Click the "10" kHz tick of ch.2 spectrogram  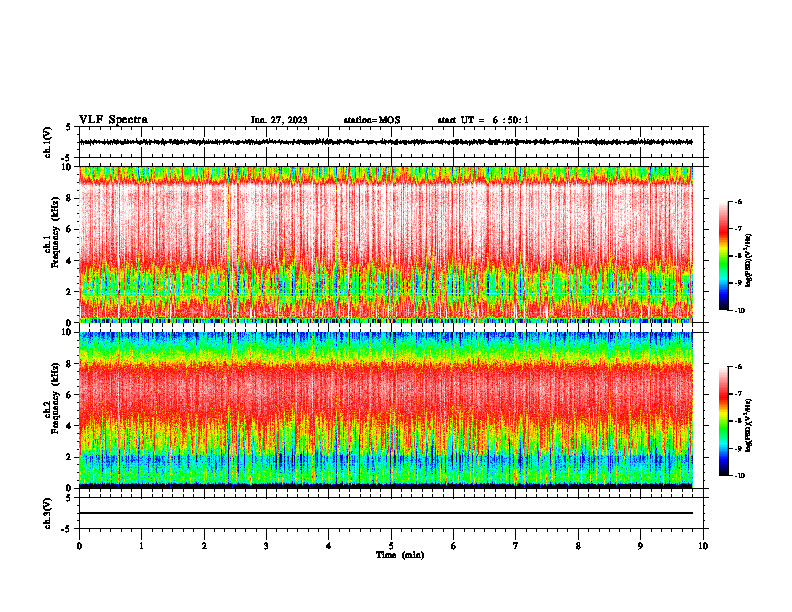67,332
